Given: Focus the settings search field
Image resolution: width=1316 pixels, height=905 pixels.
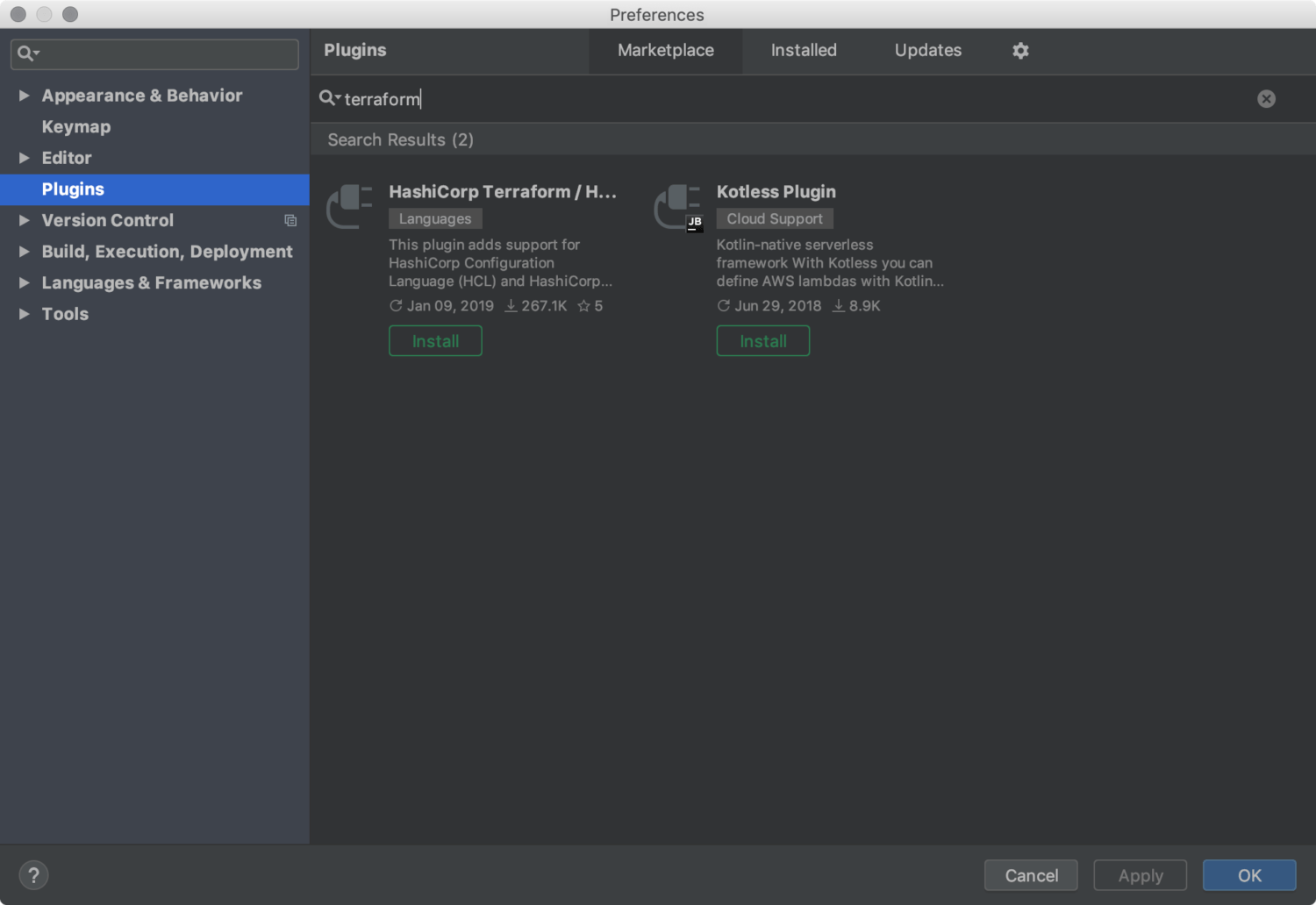Looking at the screenshot, I should [x=154, y=53].
